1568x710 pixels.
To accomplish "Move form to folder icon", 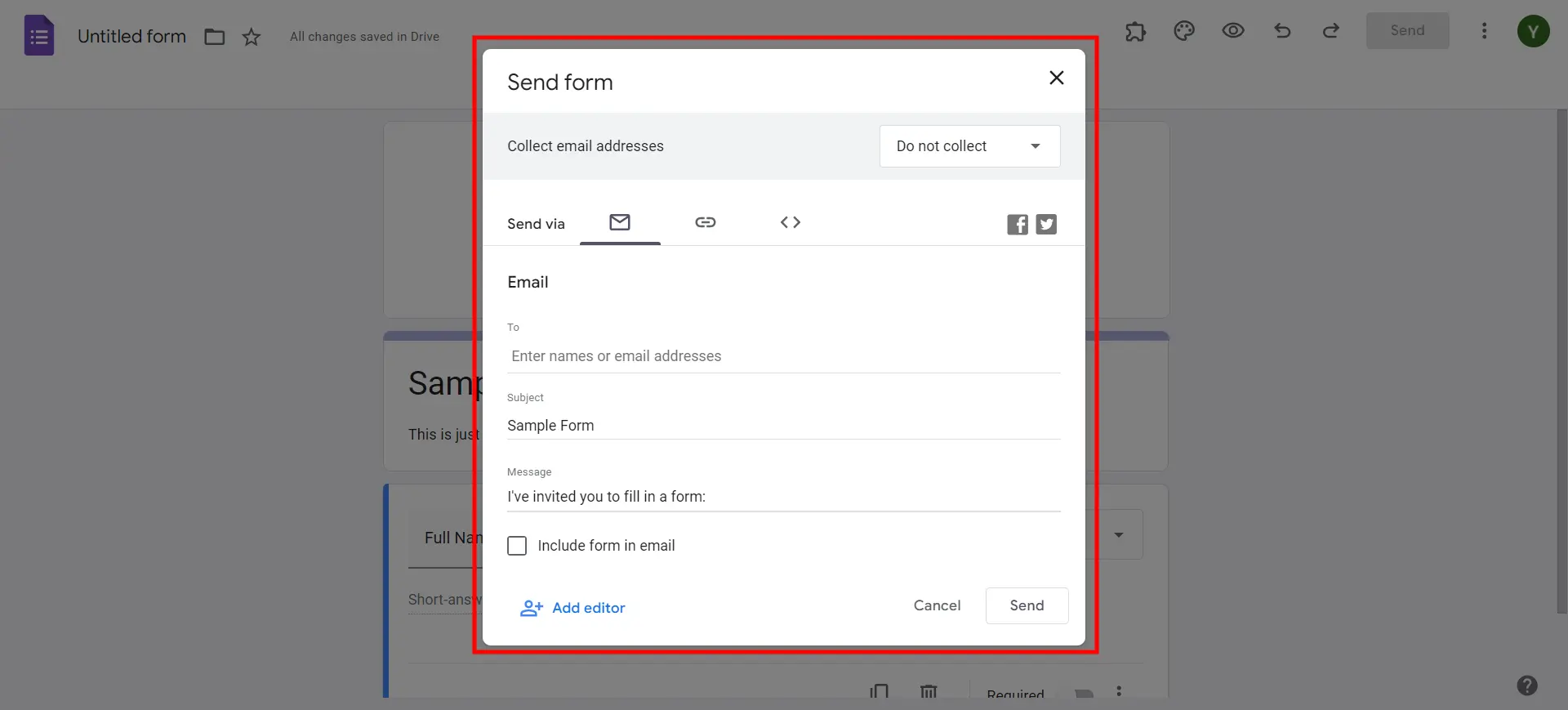I will point(215,37).
